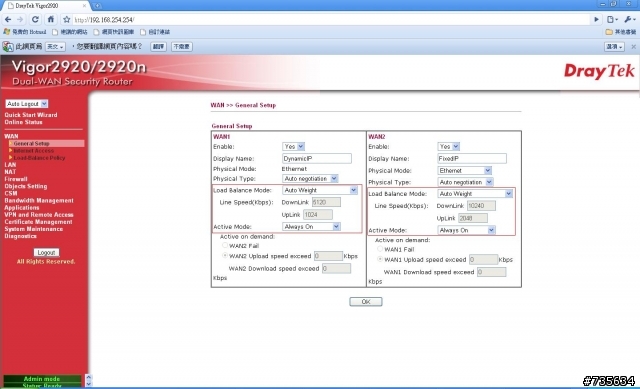
Task: Click WAN1 DownLink speed field
Action: tap(326, 202)
